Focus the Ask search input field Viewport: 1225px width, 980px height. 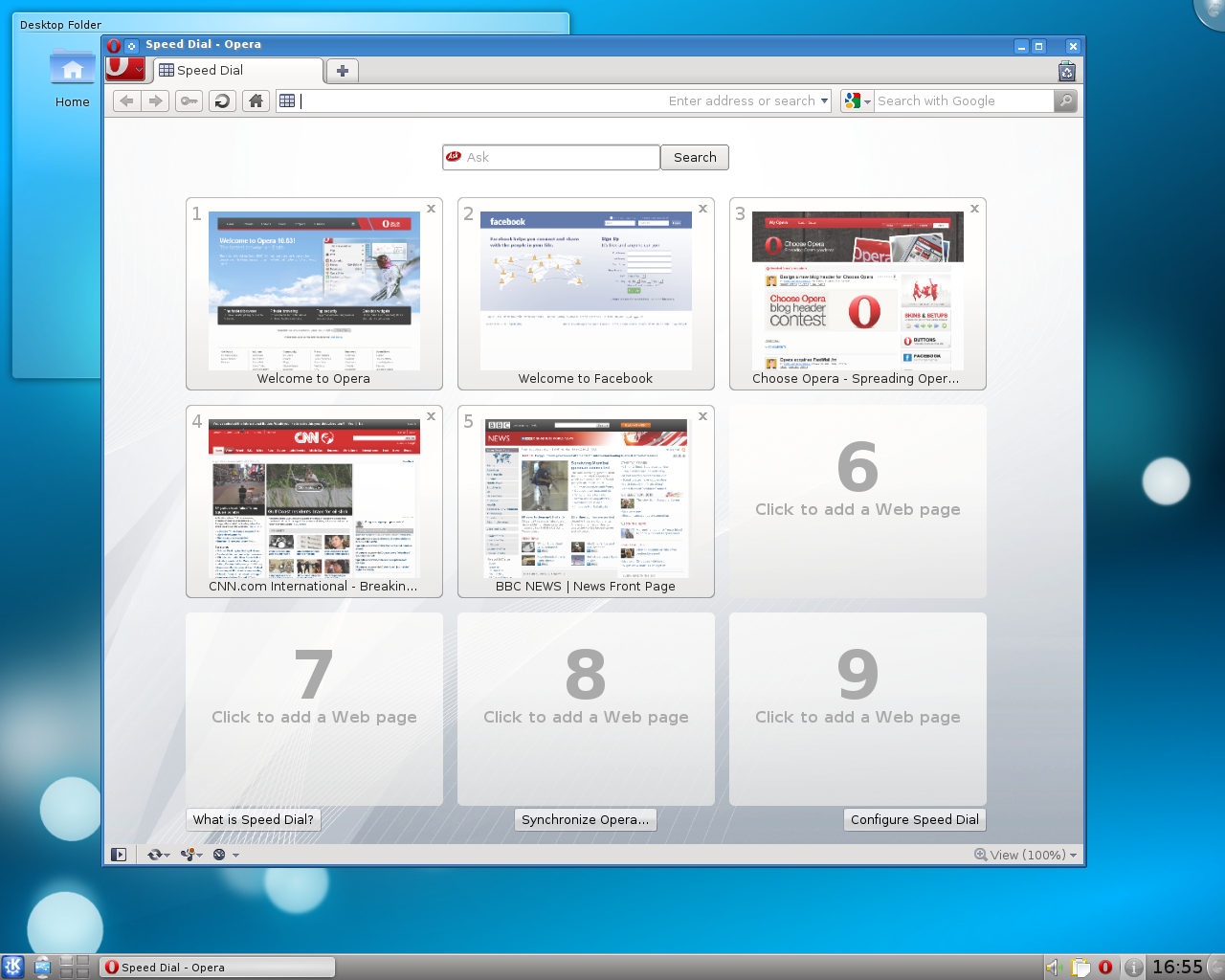[551, 157]
